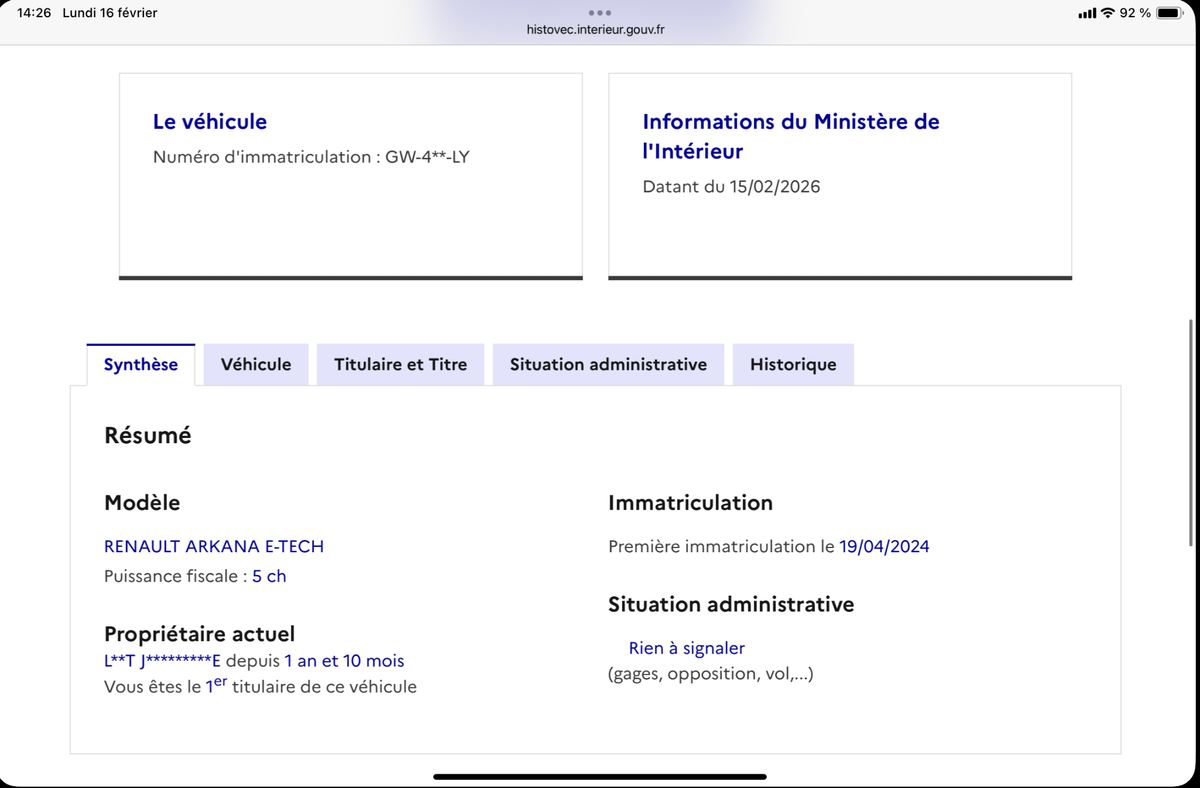
Task: Open the Titulaire et Titre tab
Action: click(x=400, y=364)
